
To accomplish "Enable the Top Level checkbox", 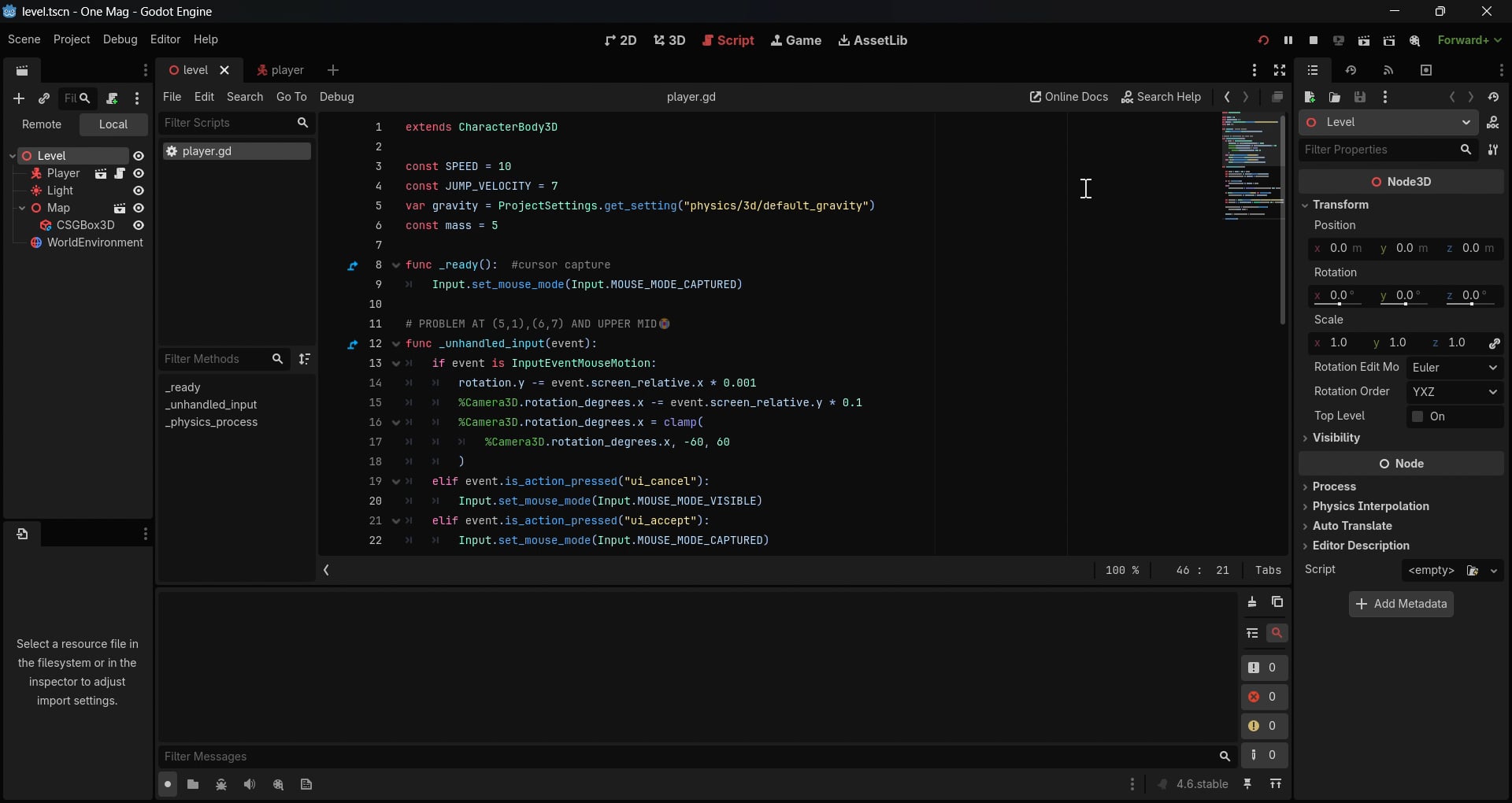I will click(x=1417, y=416).
